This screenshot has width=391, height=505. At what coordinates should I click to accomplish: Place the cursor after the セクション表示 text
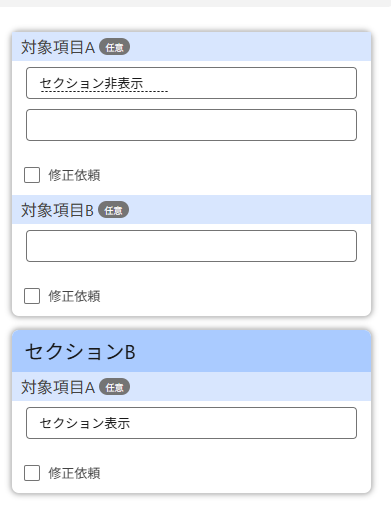tap(131, 423)
